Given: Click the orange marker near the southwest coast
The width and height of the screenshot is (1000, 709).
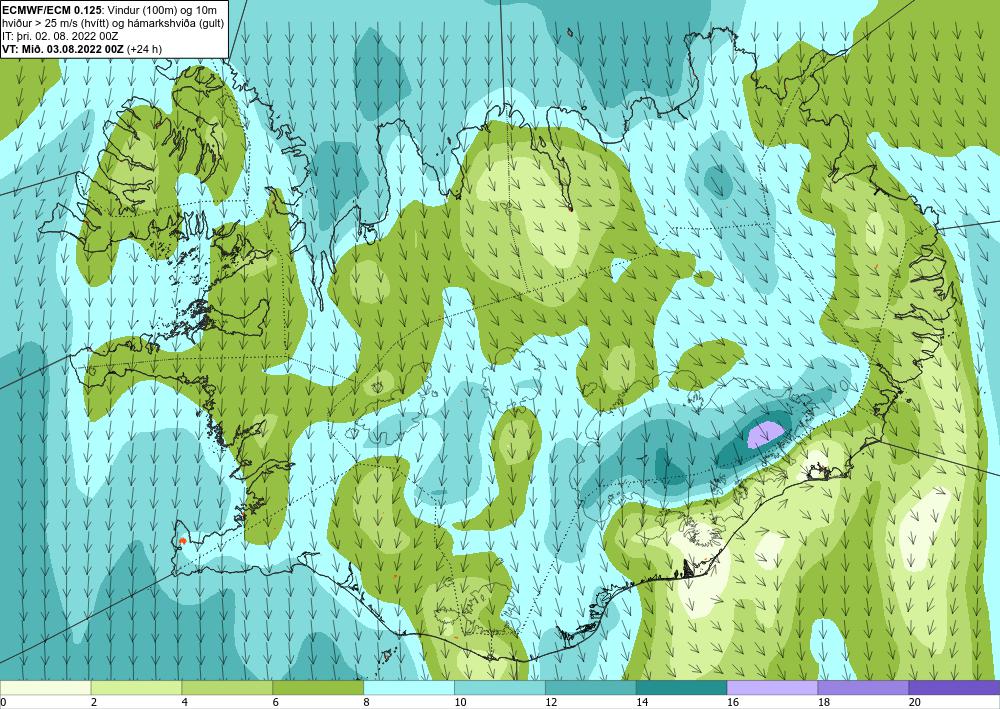Looking at the screenshot, I should (x=182, y=541).
